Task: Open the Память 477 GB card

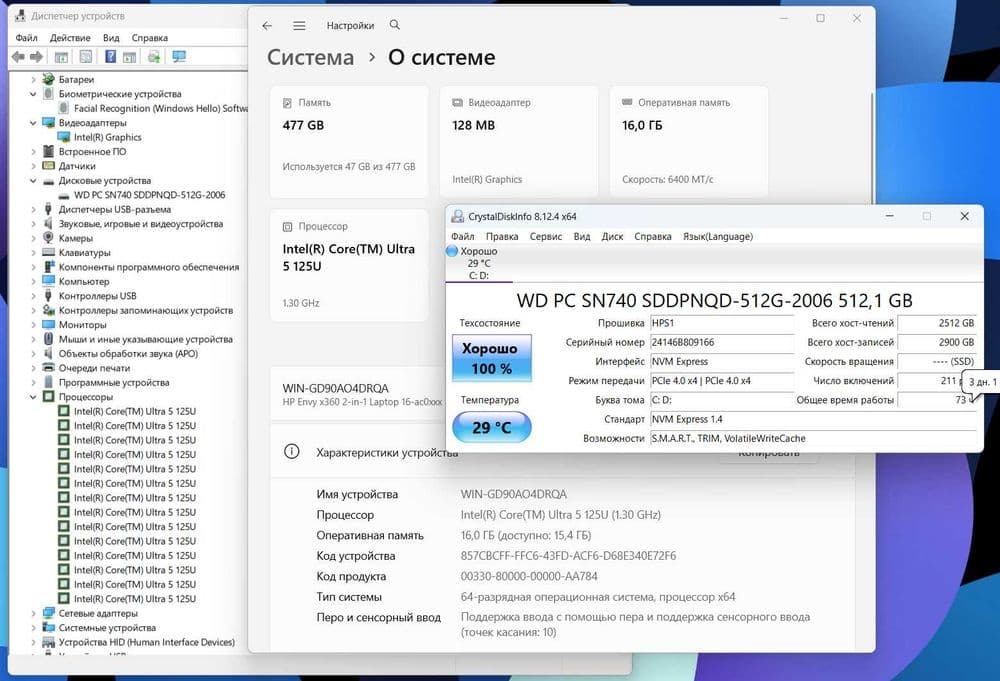Action: click(349, 142)
